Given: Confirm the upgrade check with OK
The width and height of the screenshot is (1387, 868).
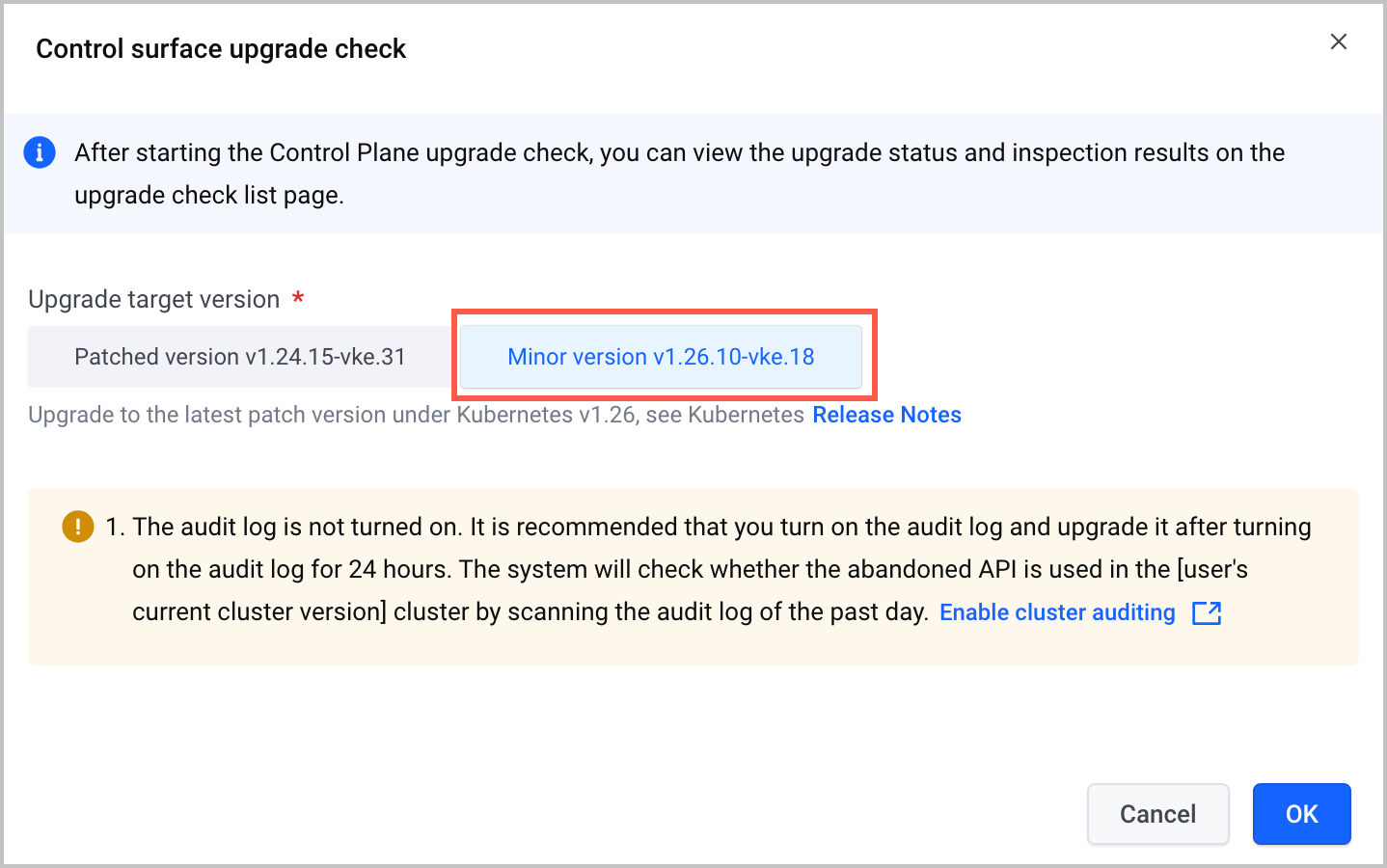Looking at the screenshot, I should [x=1301, y=814].
